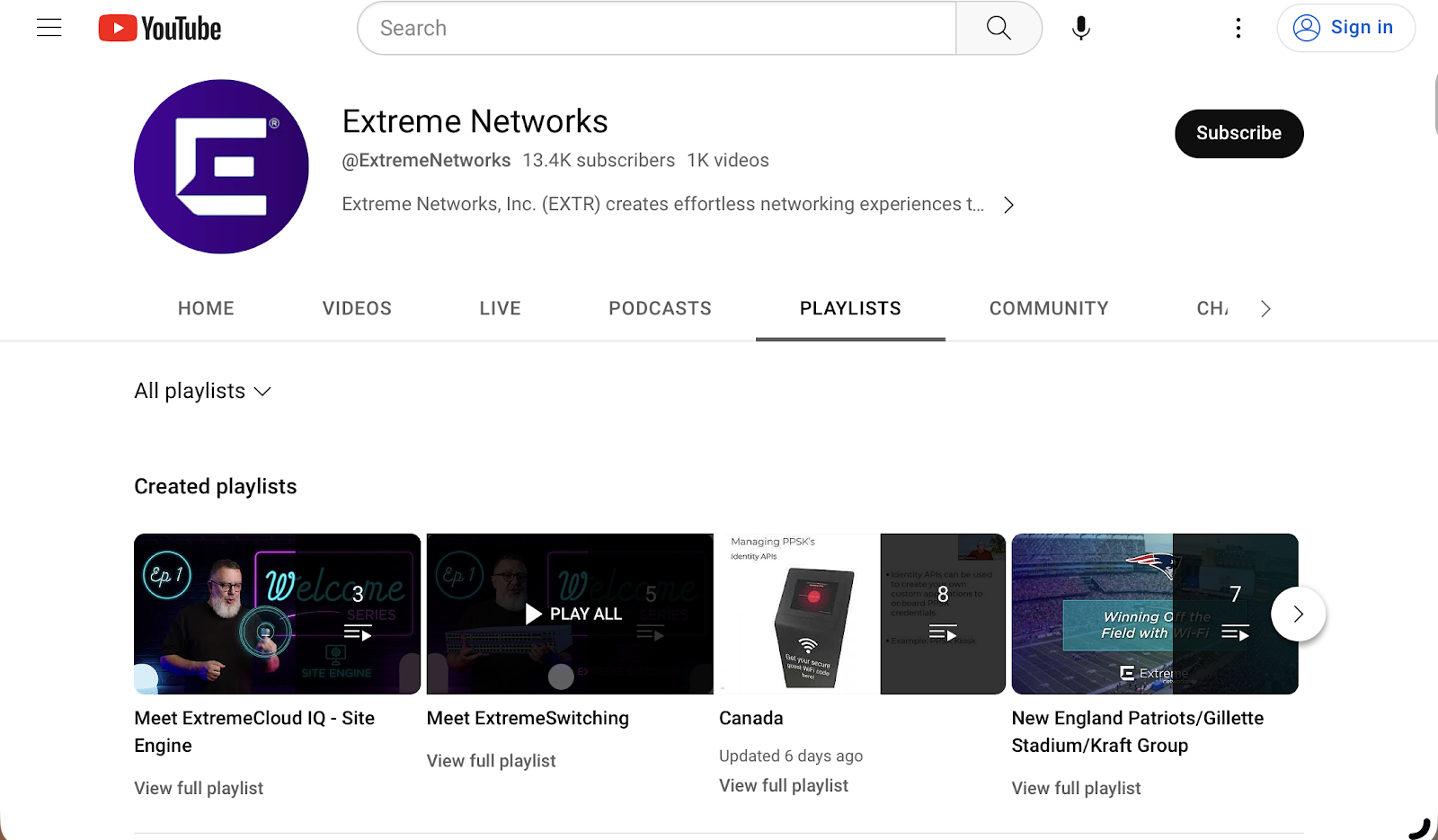View full playlist for Meet ExtremeSwitching

click(x=492, y=761)
